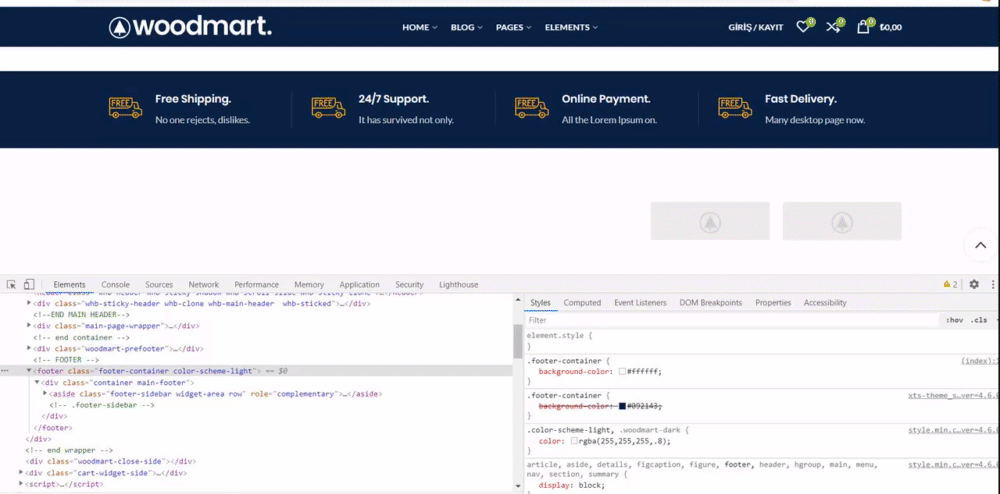Select the <!-- end wrapper --> comment node
This screenshot has height=494, width=1000.
[69, 450]
